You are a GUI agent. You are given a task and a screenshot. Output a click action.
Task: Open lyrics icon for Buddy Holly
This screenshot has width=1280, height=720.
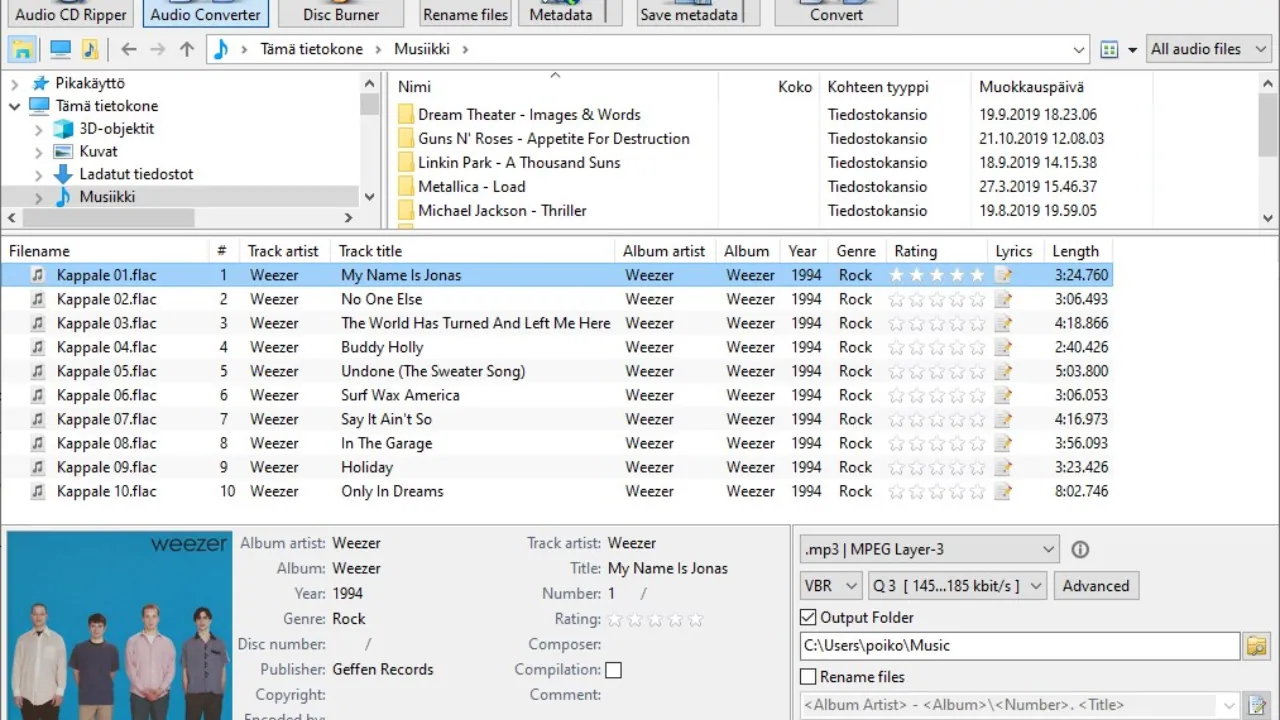1003,347
